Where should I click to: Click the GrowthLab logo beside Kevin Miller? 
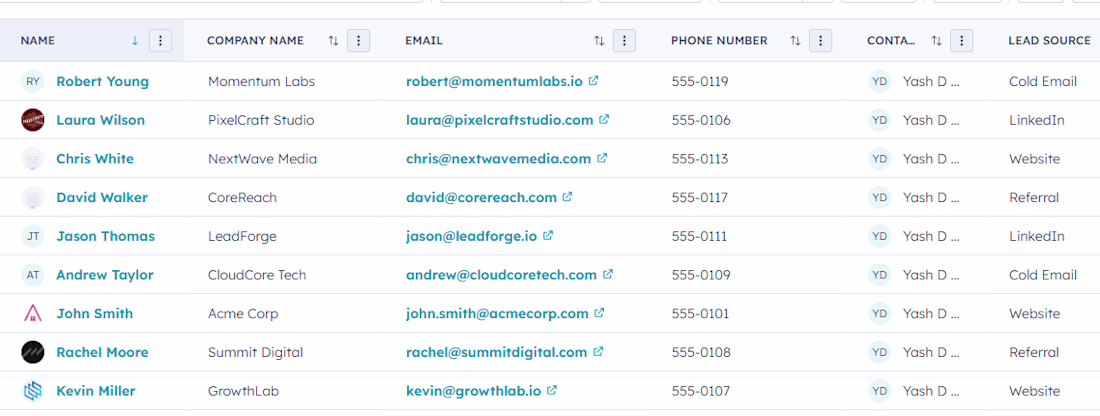[33, 391]
